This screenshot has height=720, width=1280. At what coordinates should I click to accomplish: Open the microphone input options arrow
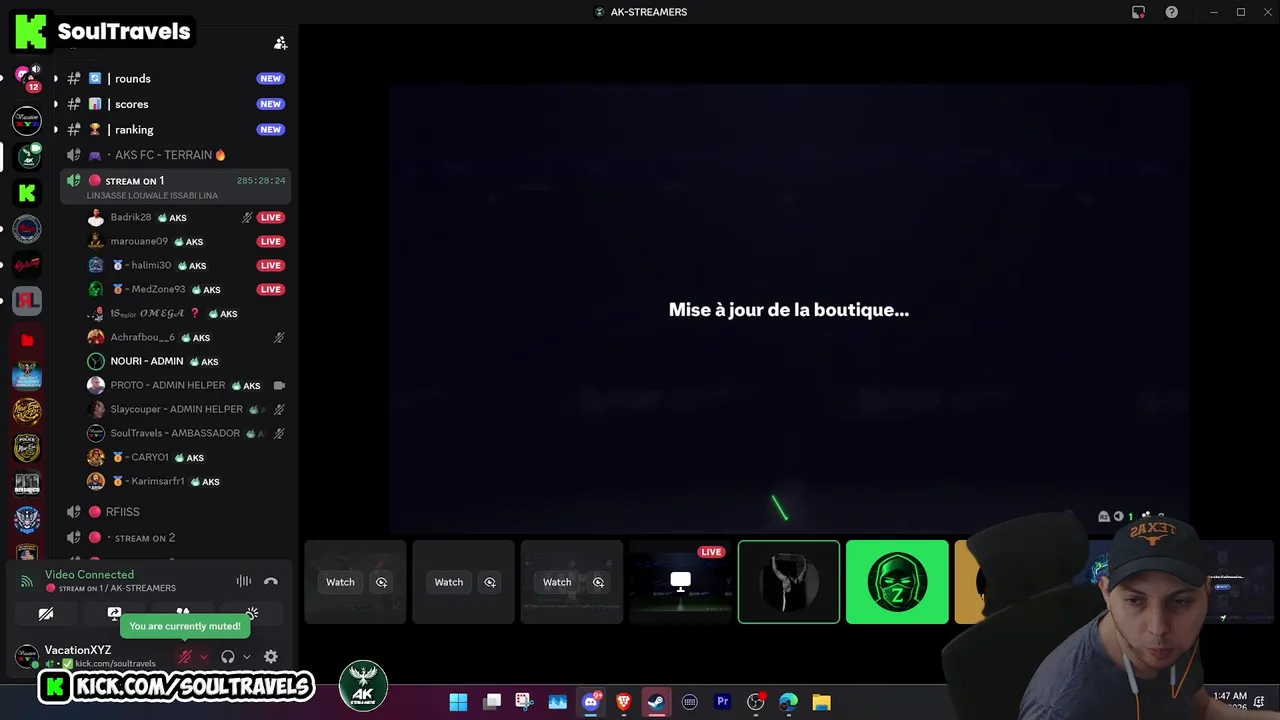pos(203,657)
